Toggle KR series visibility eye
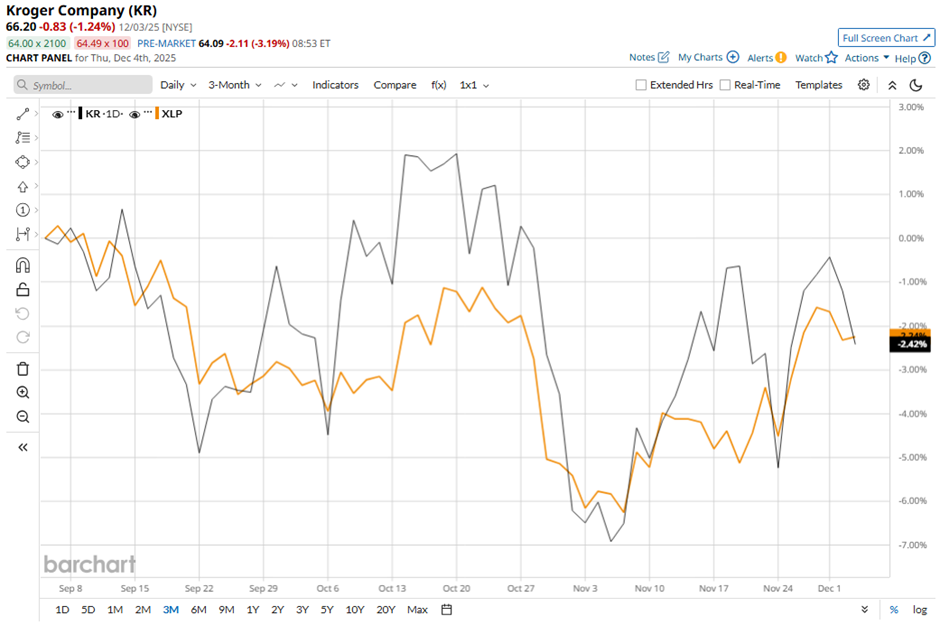Image resolution: width=940 pixels, height=625 pixels. coord(58,114)
